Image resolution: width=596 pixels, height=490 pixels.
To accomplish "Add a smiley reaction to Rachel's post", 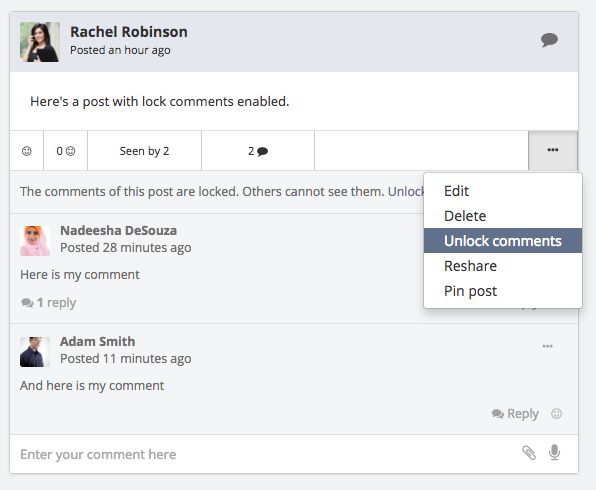I will point(27,151).
